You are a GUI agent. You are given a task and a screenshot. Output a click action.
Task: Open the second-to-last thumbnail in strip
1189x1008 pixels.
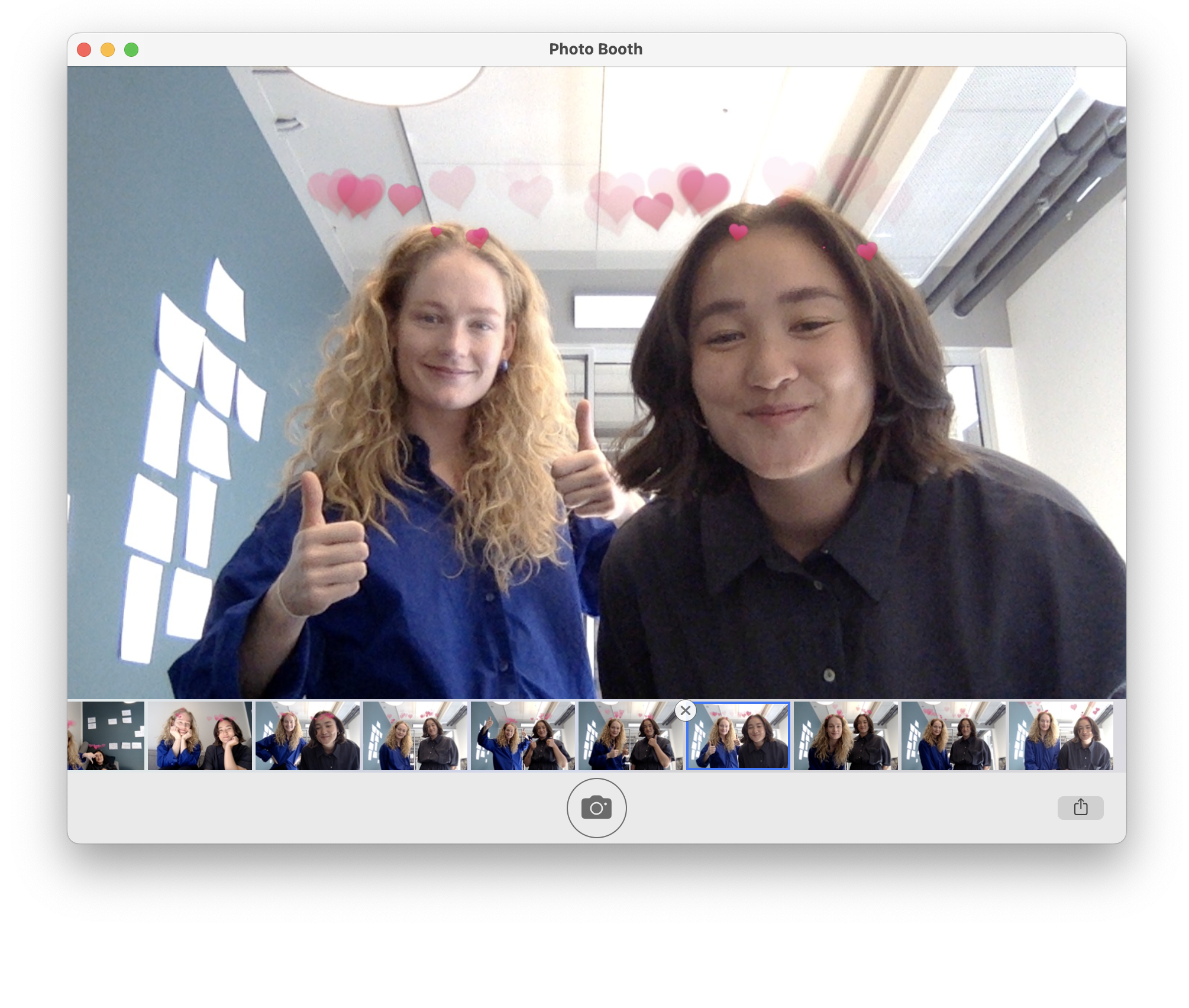pyautogui.click(x=953, y=736)
